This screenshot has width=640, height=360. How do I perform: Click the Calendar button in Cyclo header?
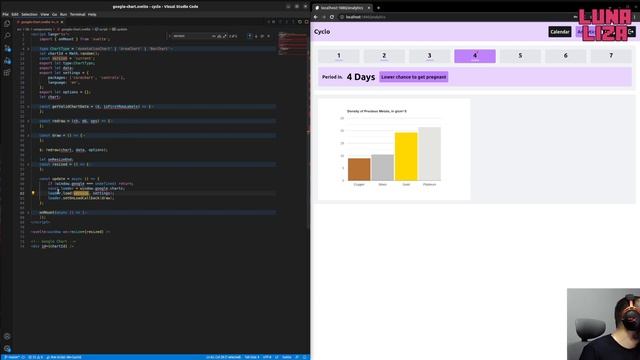click(x=560, y=32)
